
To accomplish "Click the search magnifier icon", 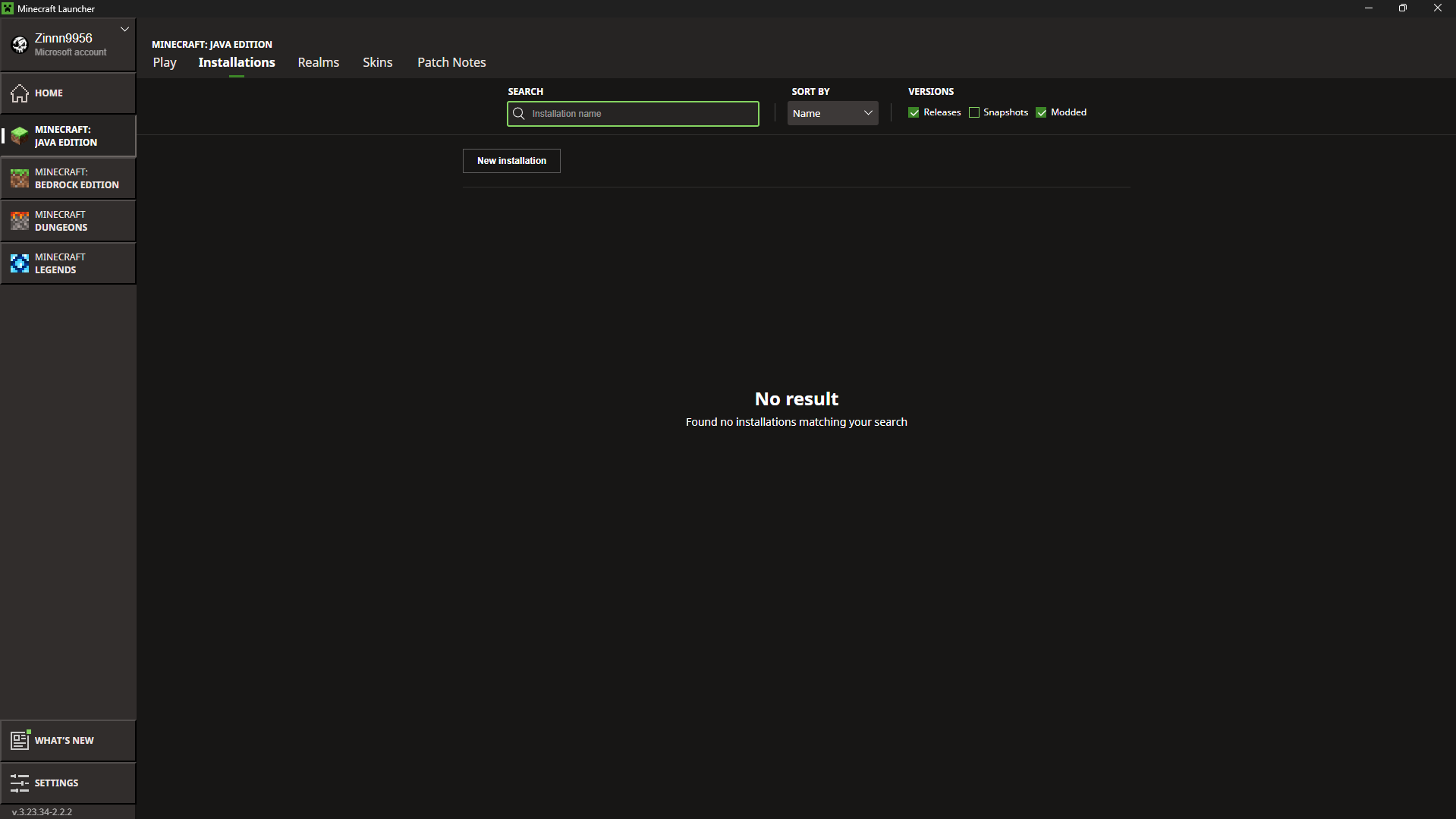I will tap(519, 114).
